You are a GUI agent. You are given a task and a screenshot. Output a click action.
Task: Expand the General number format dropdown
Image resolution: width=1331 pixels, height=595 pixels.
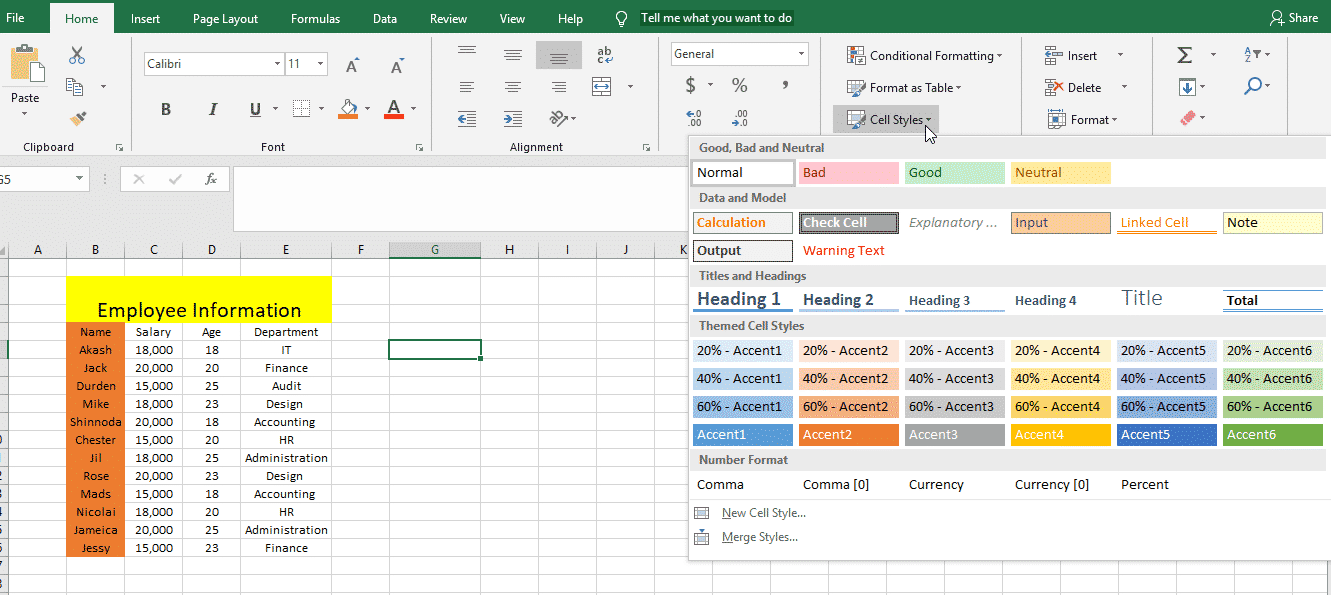pos(801,54)
